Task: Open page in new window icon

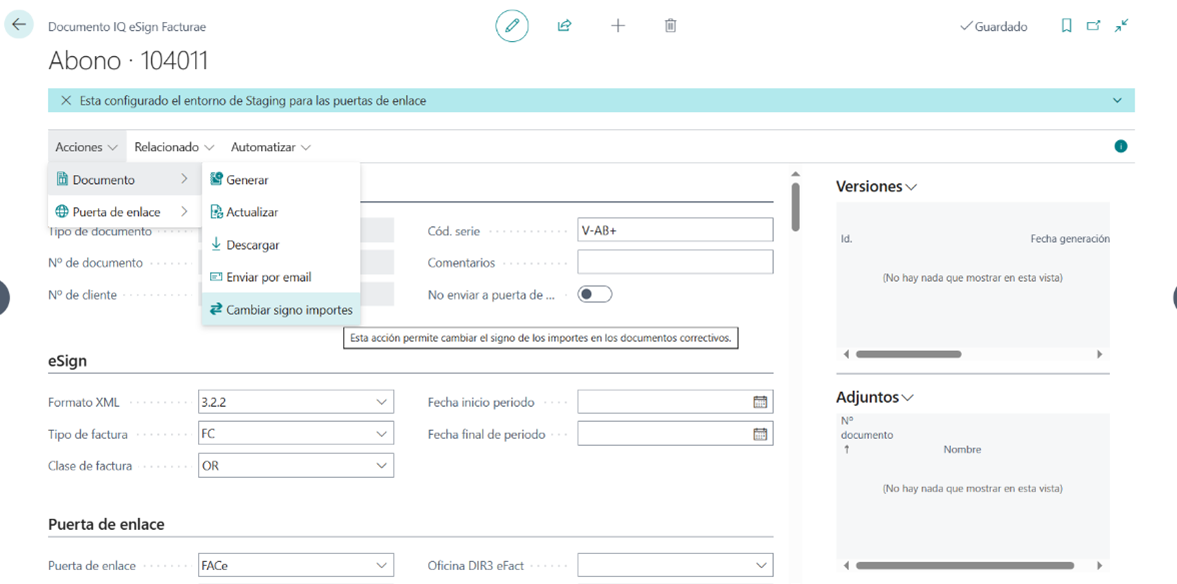Action: pos(1093,26)
